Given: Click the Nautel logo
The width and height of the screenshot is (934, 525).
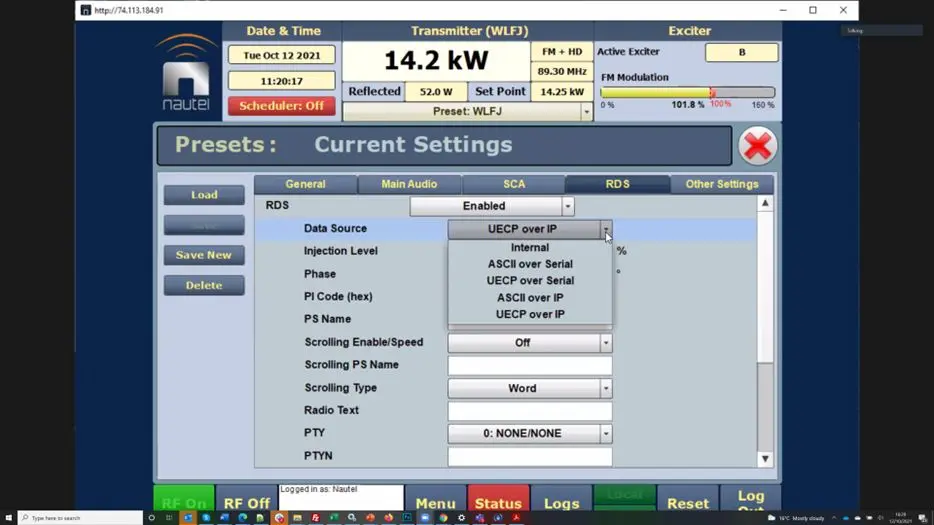Looking at the screenshot, I should point(186,72).
